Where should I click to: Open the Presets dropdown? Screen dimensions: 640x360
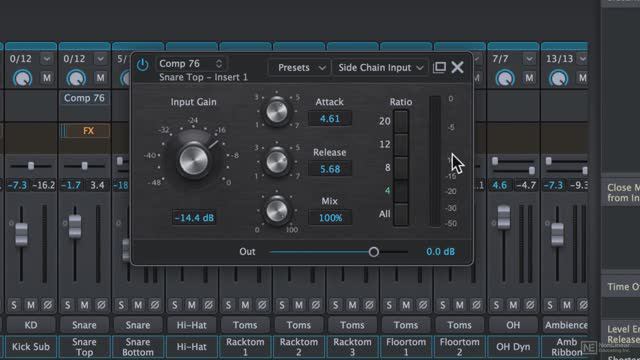(x=301, y=68)
